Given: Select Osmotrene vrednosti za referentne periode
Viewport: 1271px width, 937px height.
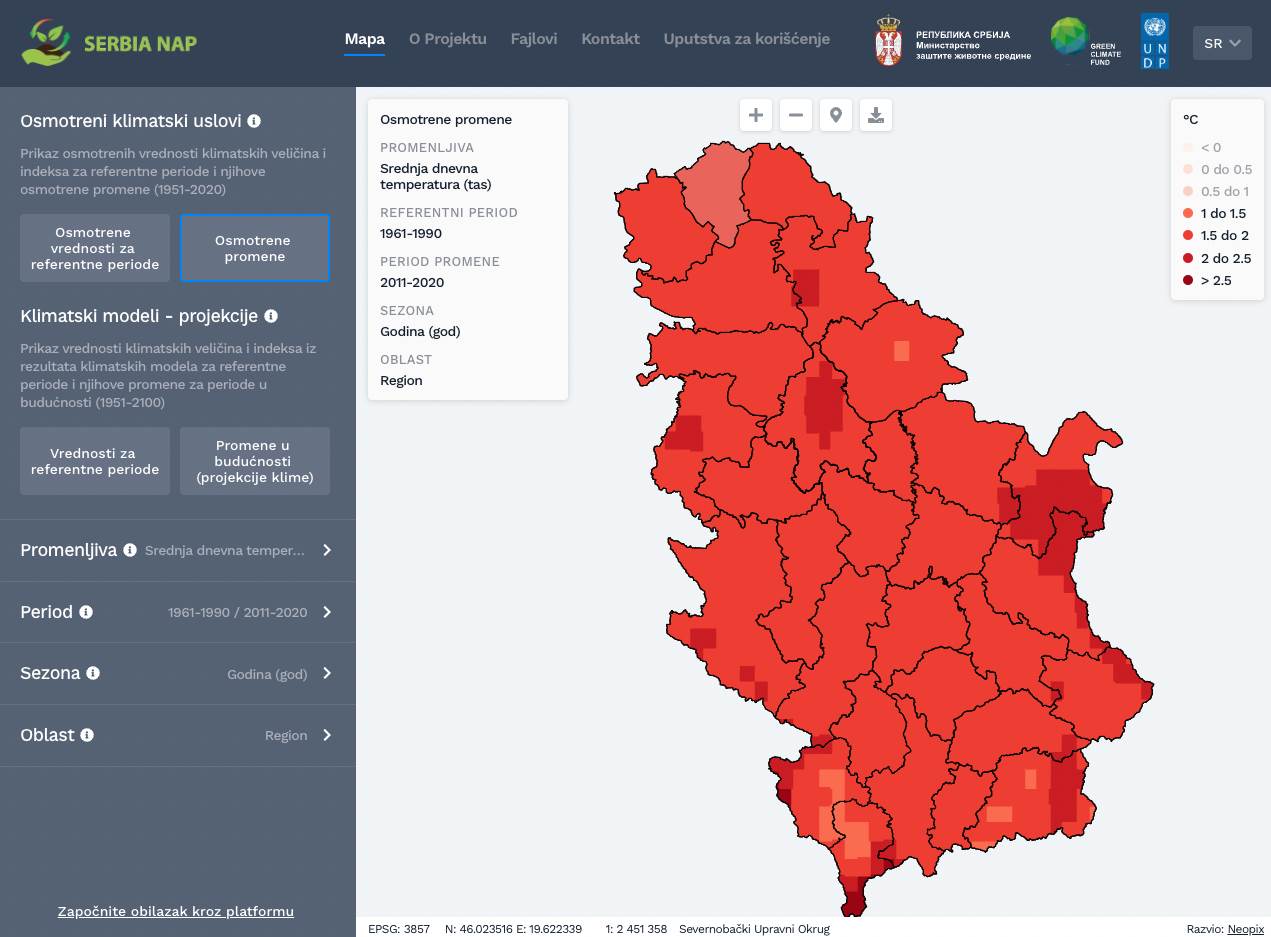Looking at the screenshot, I should (x=95, y=248).
